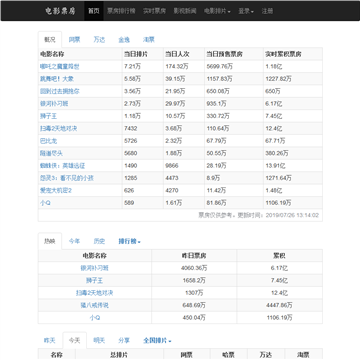Expand the 登录 navbar dropdown
The image size is (360, 360).
click(x=246, y=11)
